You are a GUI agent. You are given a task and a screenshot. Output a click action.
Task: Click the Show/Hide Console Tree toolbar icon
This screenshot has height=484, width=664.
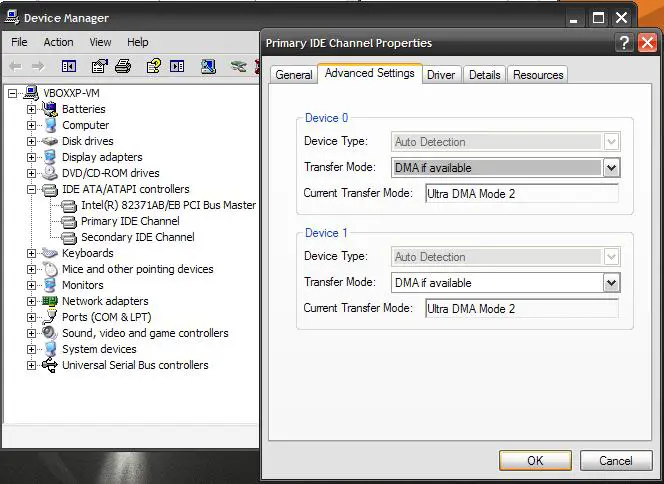69,66
